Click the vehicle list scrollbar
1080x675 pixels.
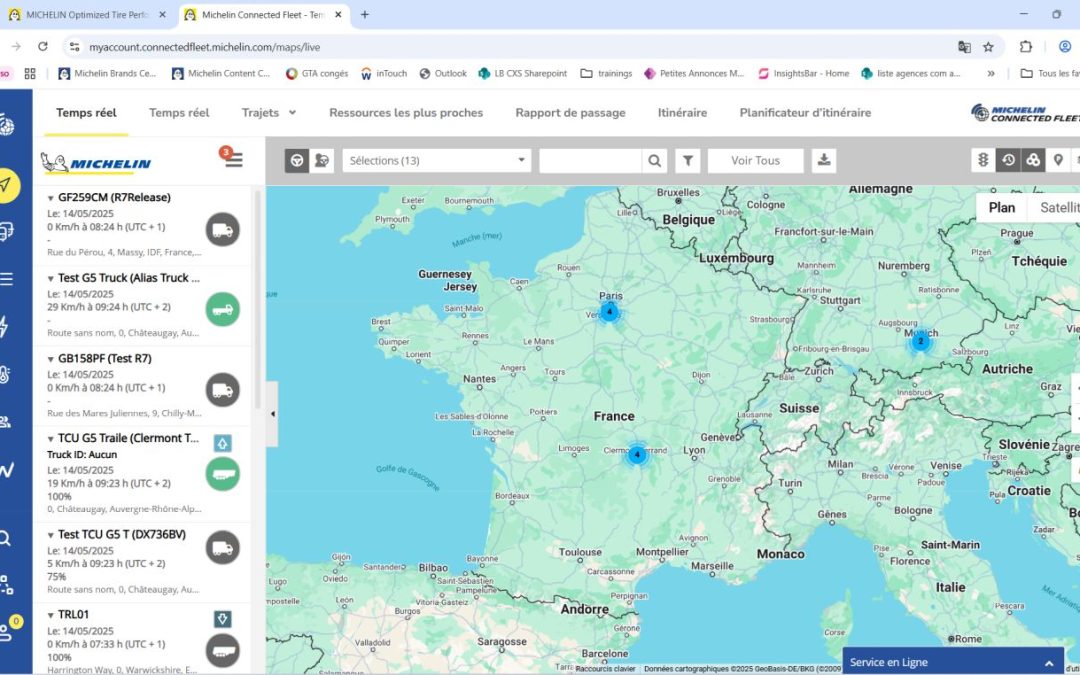(258, 300)
